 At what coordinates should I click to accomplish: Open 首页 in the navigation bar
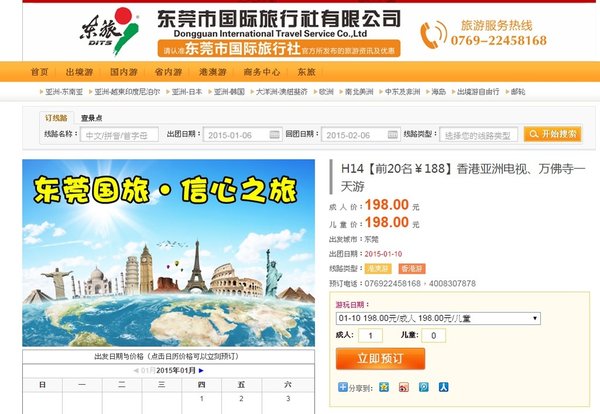tap(39, 72)
